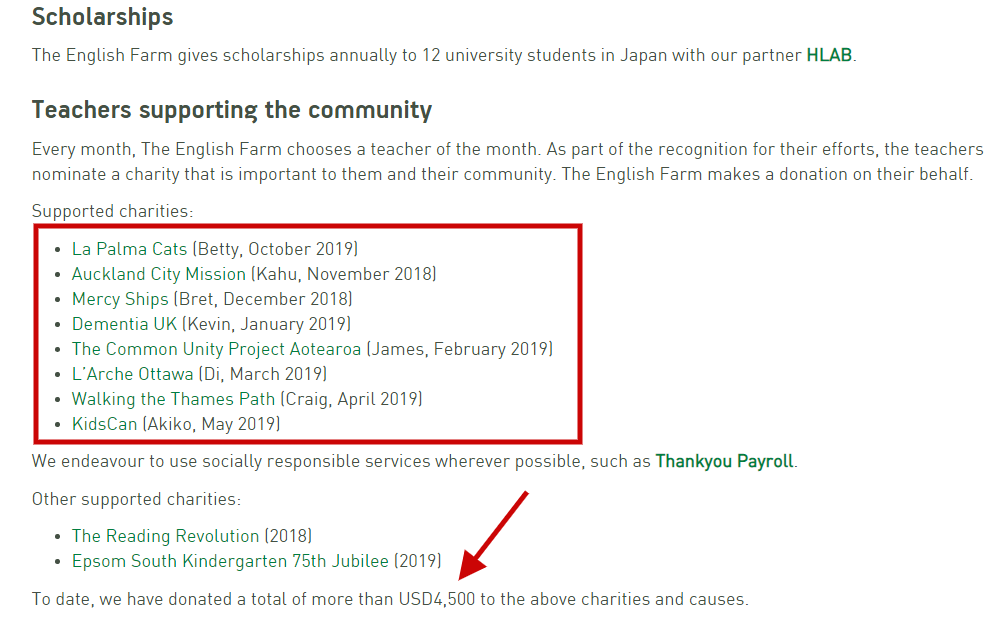Click the USD4,500 donation amount text
Screen dimensions: 1008x622
436,600
